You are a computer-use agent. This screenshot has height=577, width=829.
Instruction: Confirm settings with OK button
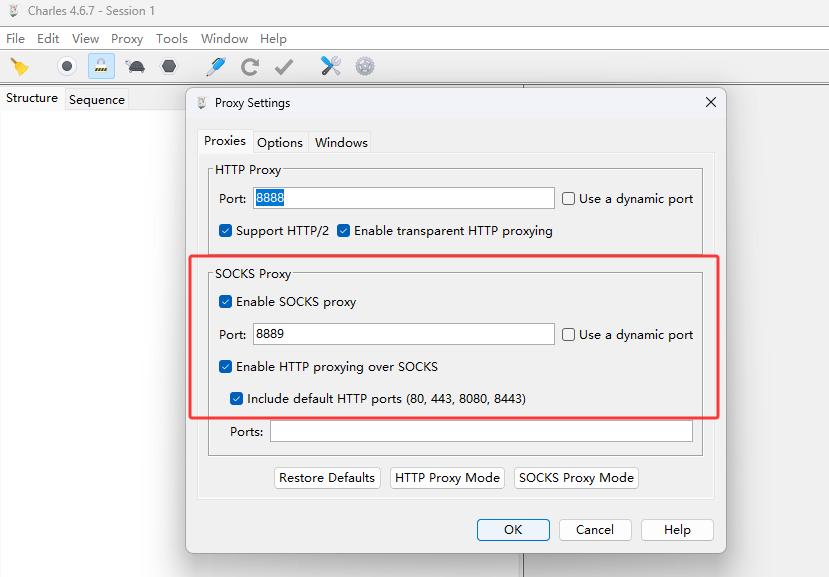coord(513,530)
